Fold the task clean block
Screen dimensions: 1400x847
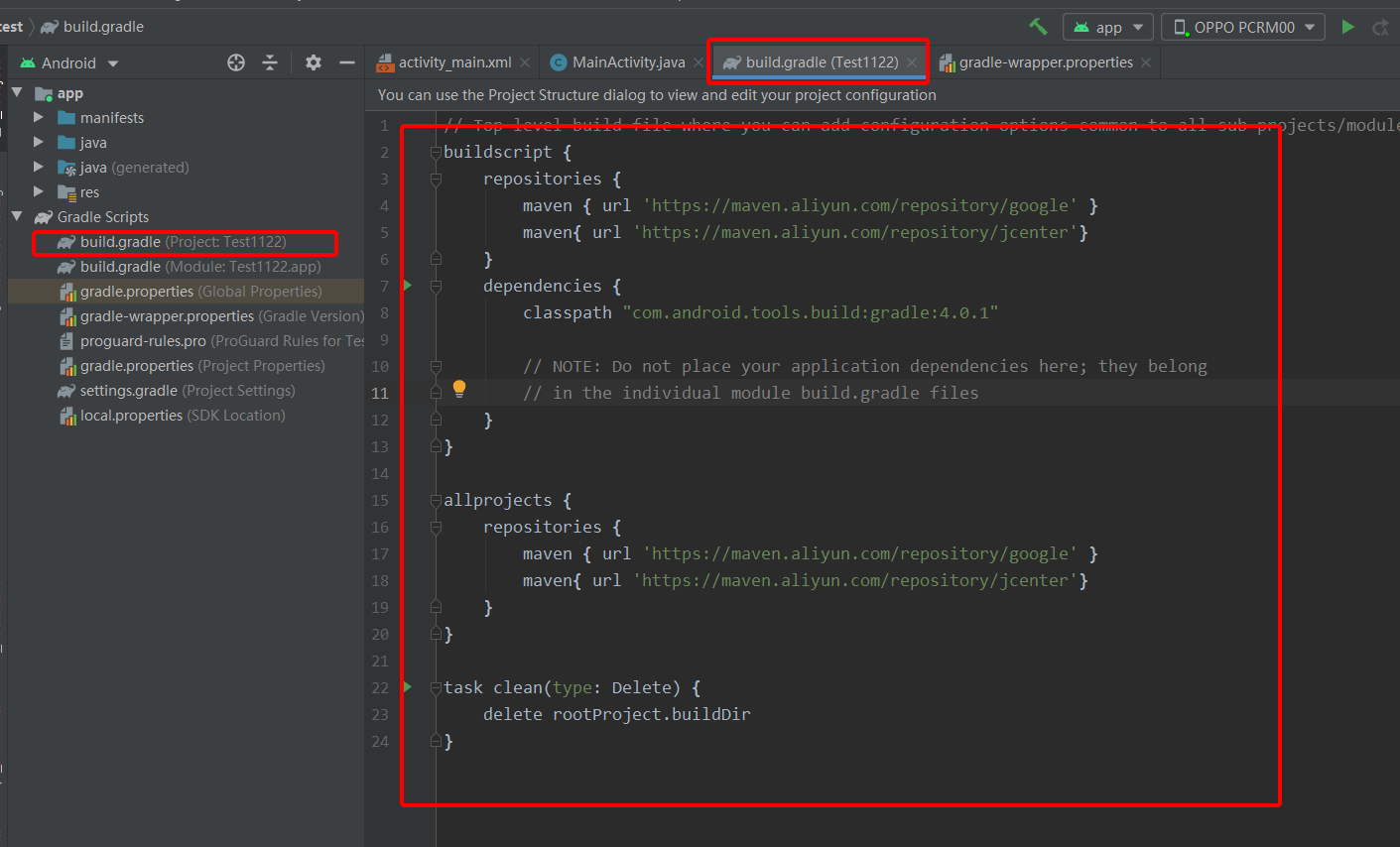pyautogui.click(x=436, y=687)
